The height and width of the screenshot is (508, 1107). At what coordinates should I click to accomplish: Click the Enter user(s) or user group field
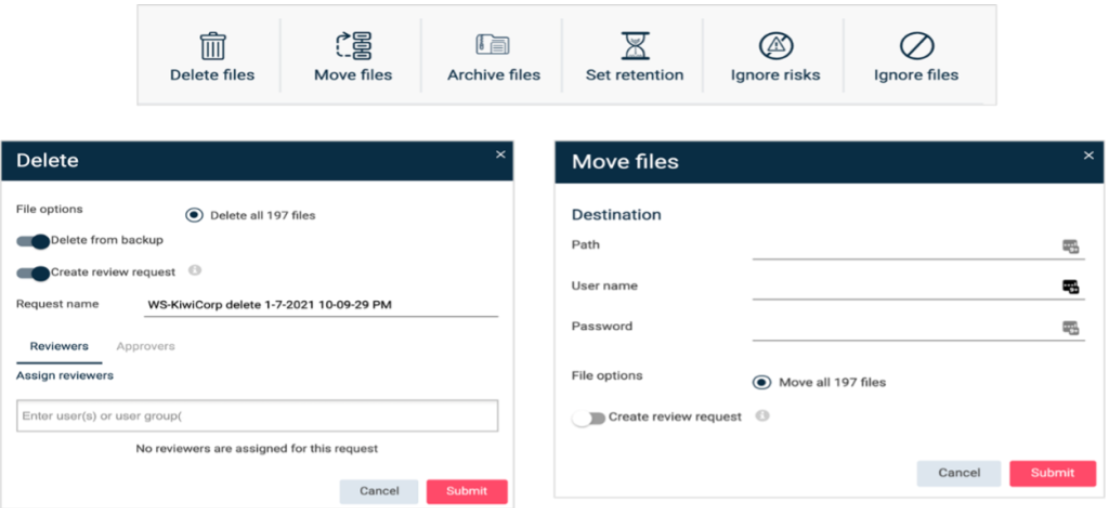pyautogui.click(x=257, y=416)
